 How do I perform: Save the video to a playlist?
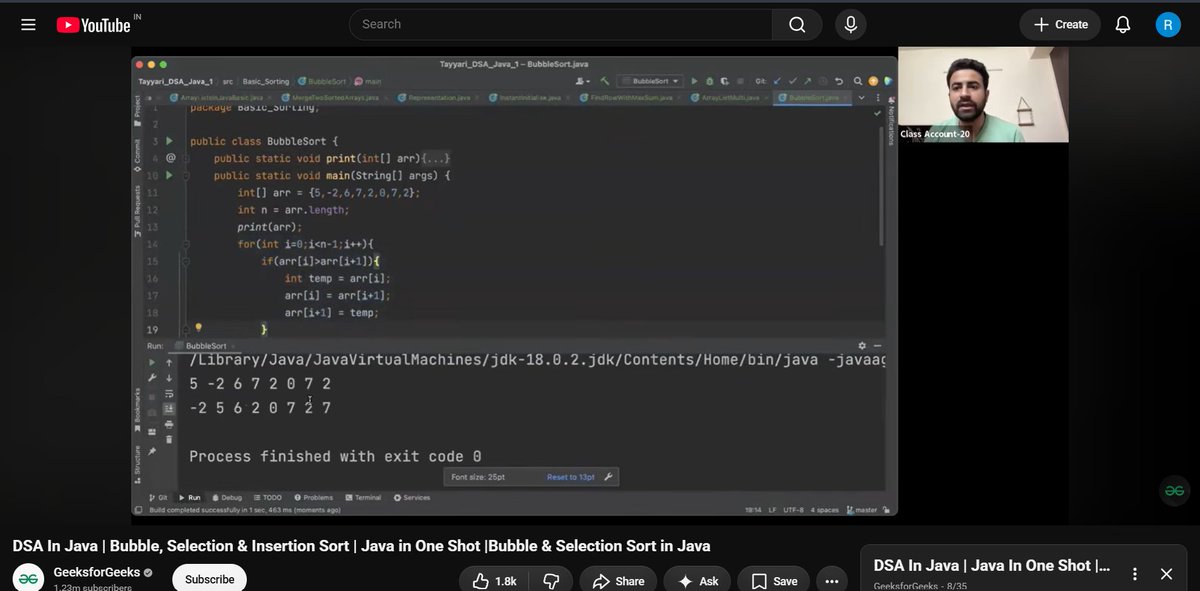774,580
